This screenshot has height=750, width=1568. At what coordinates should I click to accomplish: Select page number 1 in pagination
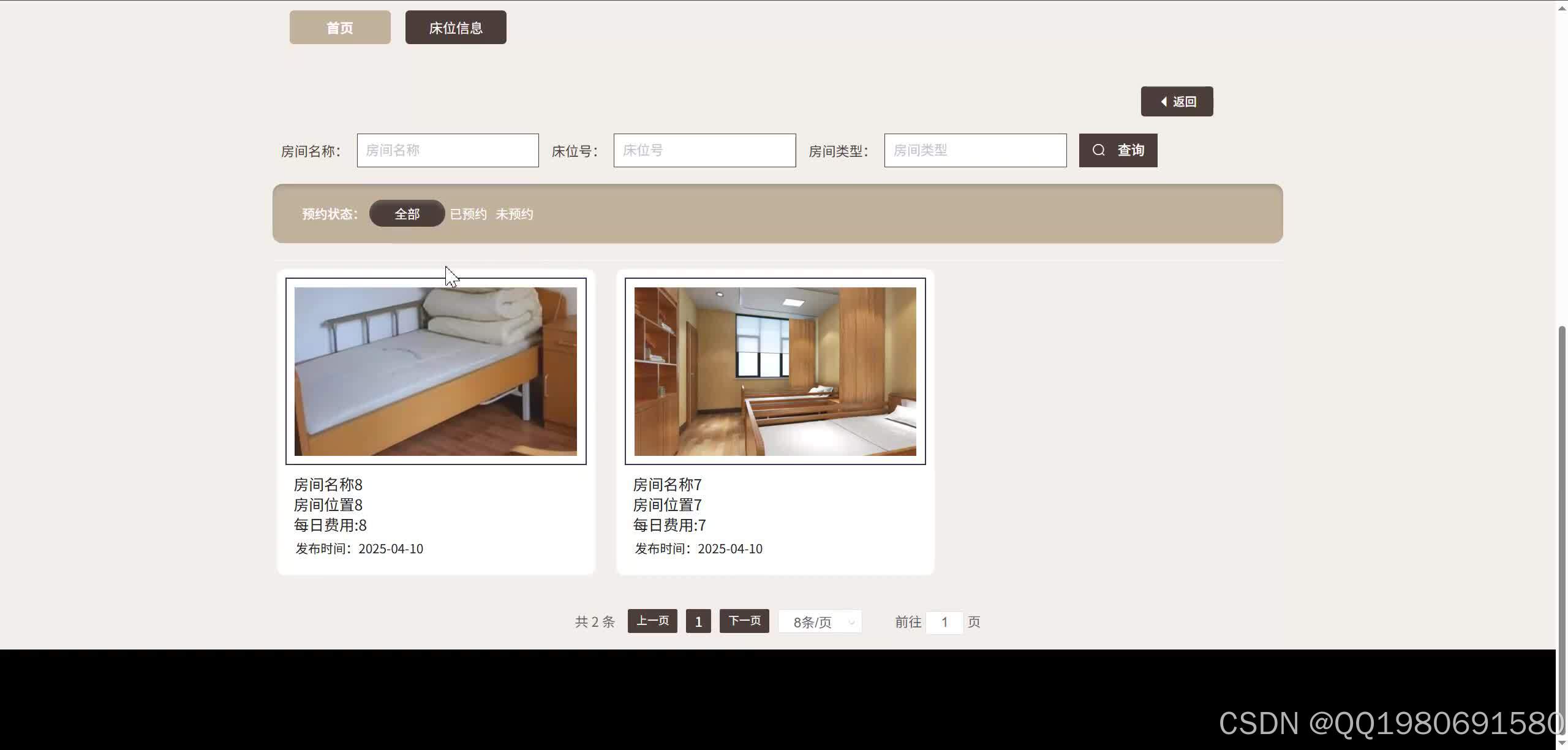698,621
